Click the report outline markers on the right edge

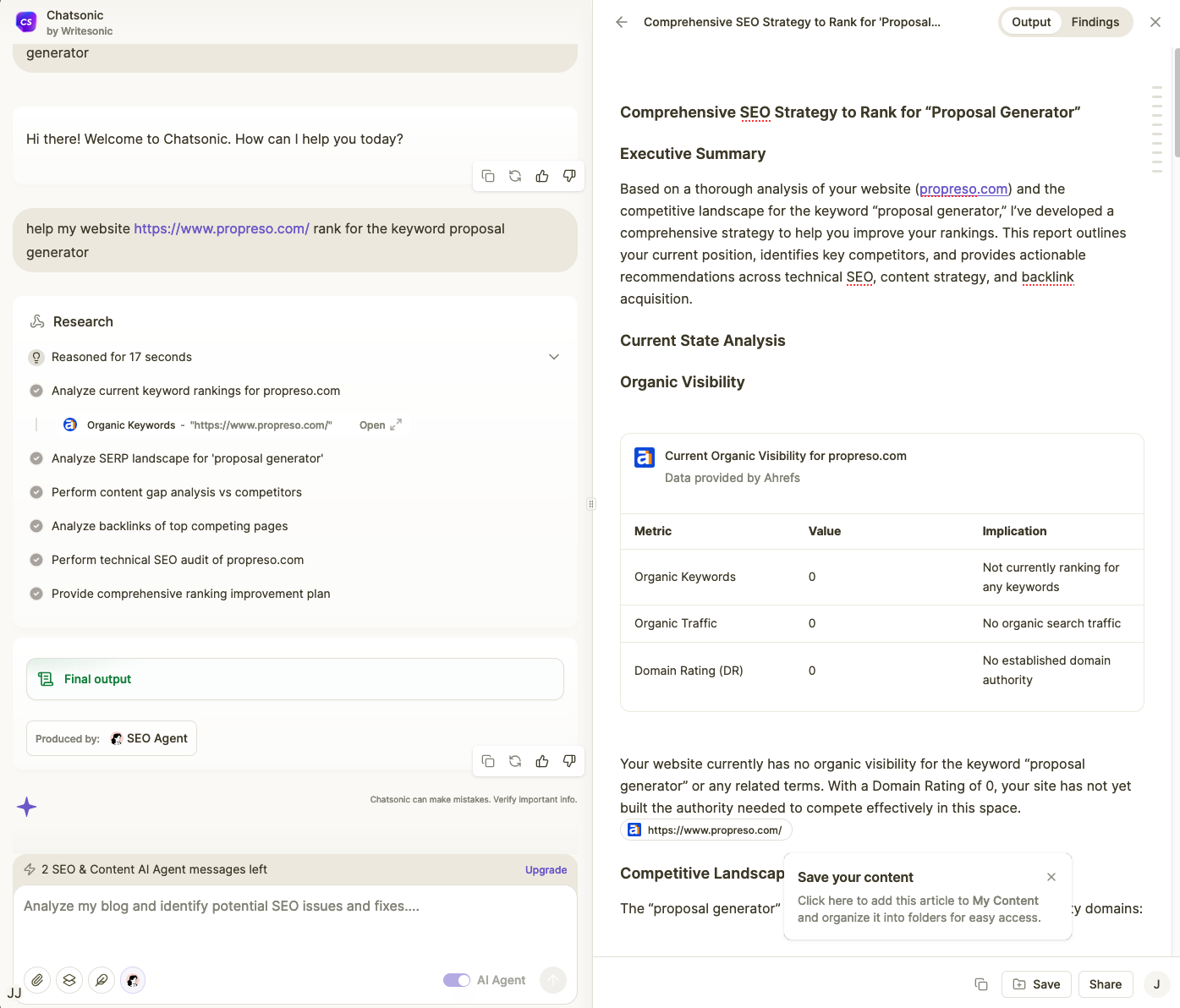1156,129
